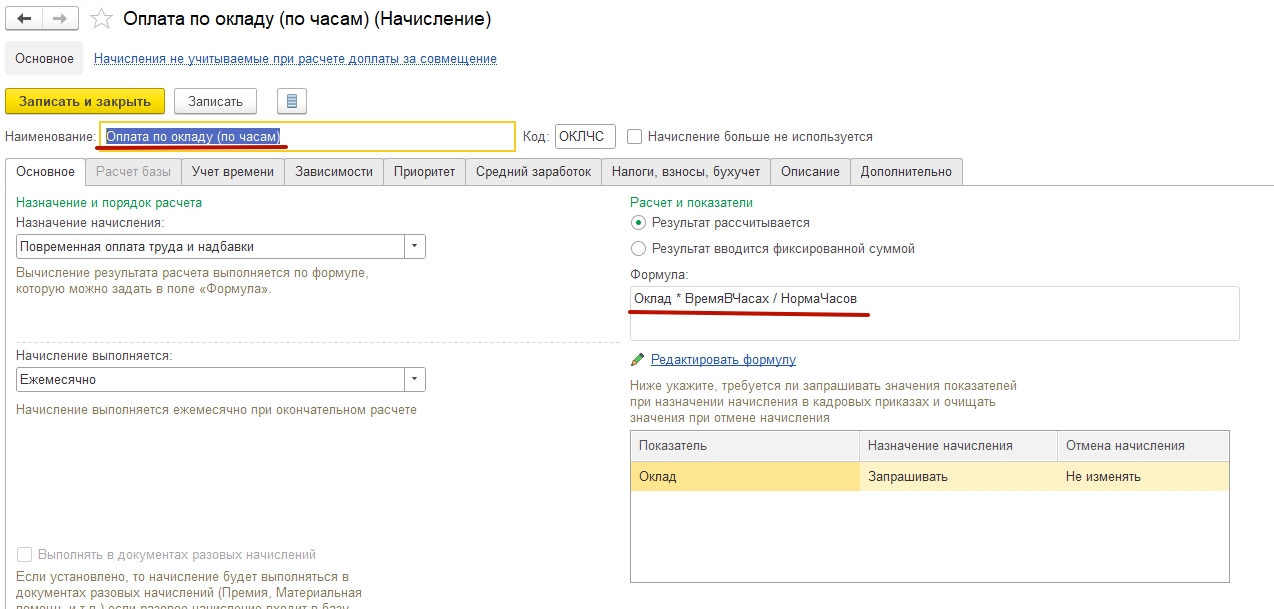This screenshot has height=609, width=1274.
Task: Select the Оклад row in indicators table
Action: [x=744, y=477]
